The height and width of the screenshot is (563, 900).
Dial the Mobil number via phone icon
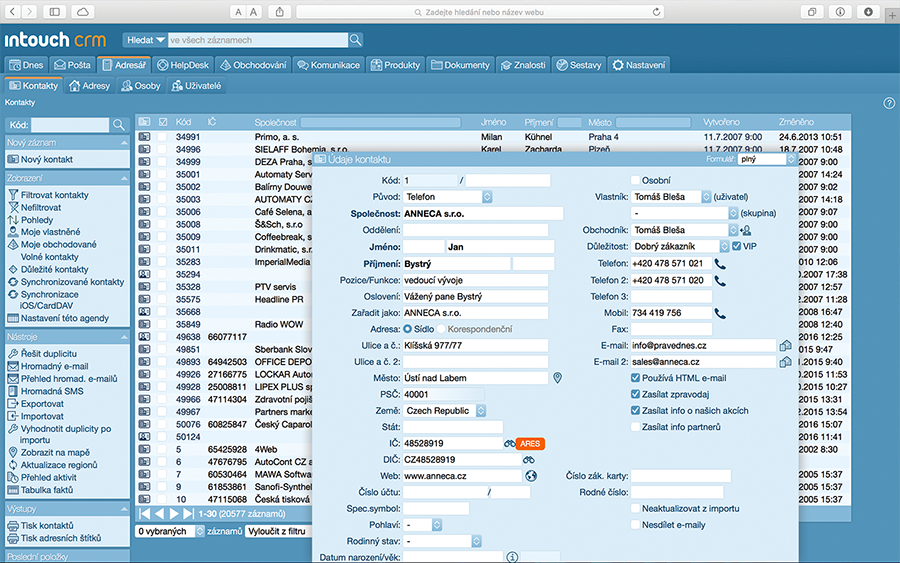[x=719, y=313]
